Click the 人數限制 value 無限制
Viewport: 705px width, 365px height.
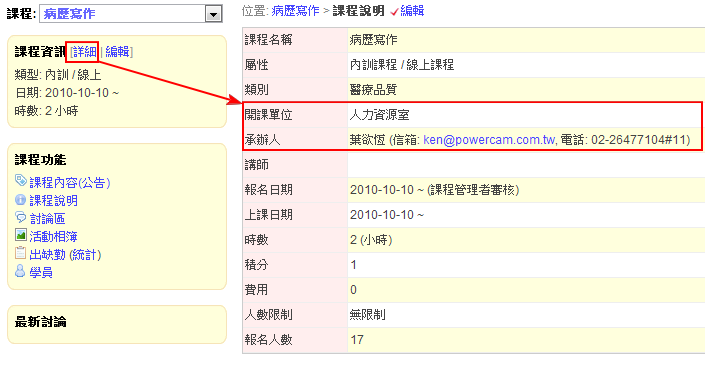[x=368, y=315]
